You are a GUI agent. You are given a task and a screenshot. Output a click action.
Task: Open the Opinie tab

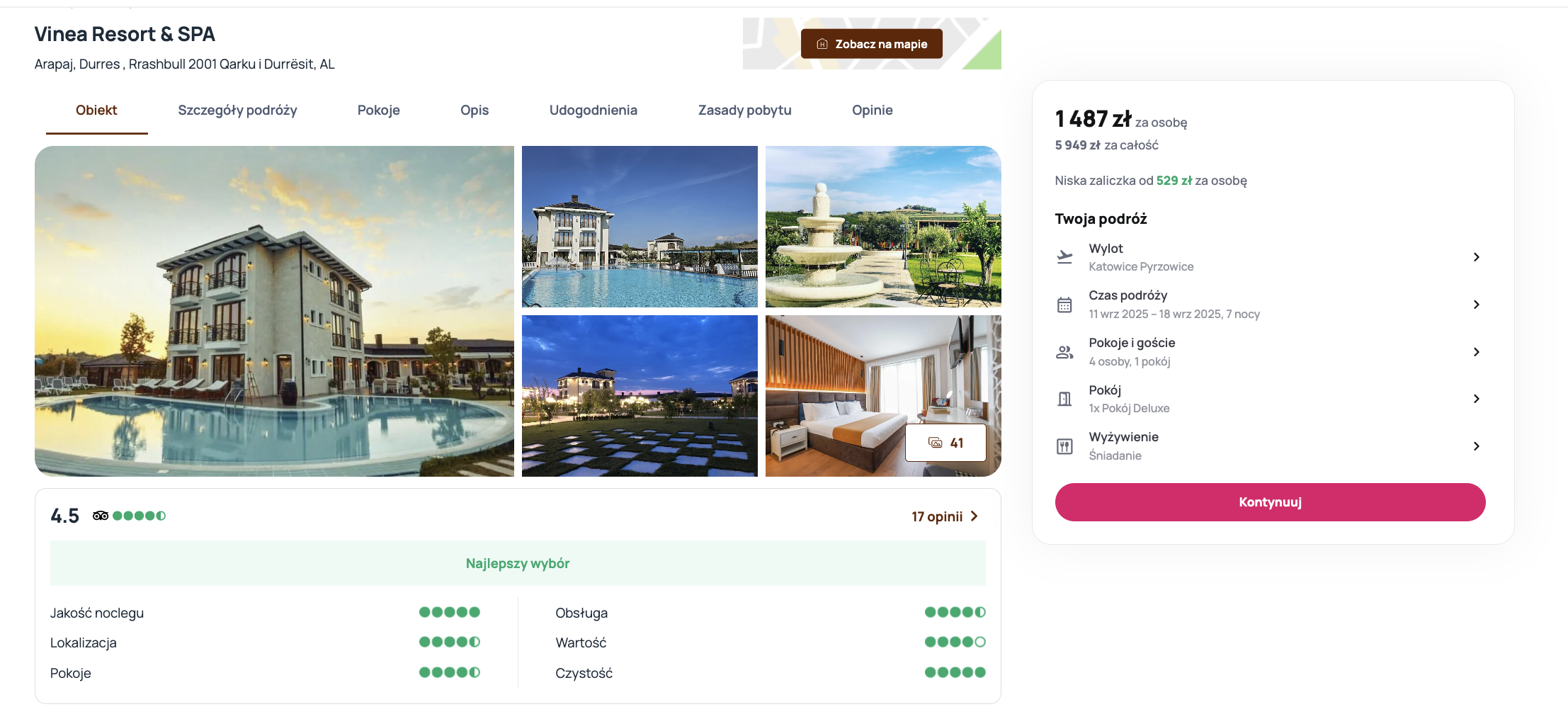873,110
